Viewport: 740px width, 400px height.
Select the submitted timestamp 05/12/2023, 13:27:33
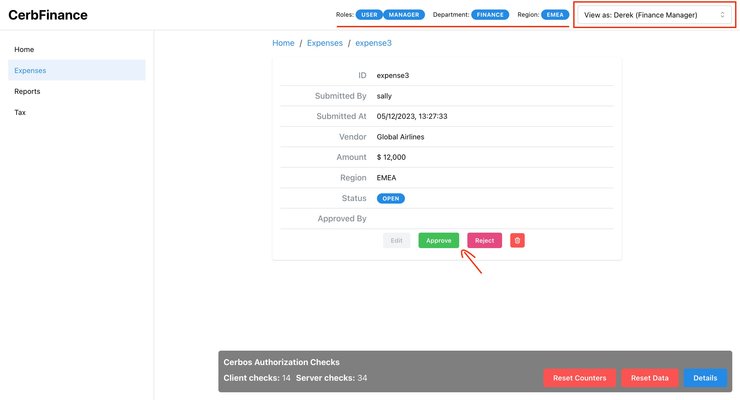[x=412, y=116]
